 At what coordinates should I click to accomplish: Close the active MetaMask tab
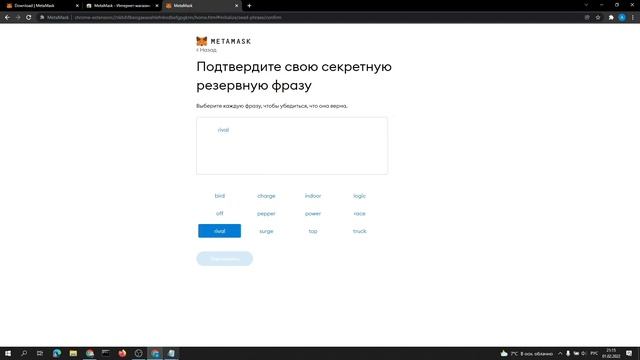[236, 6]
